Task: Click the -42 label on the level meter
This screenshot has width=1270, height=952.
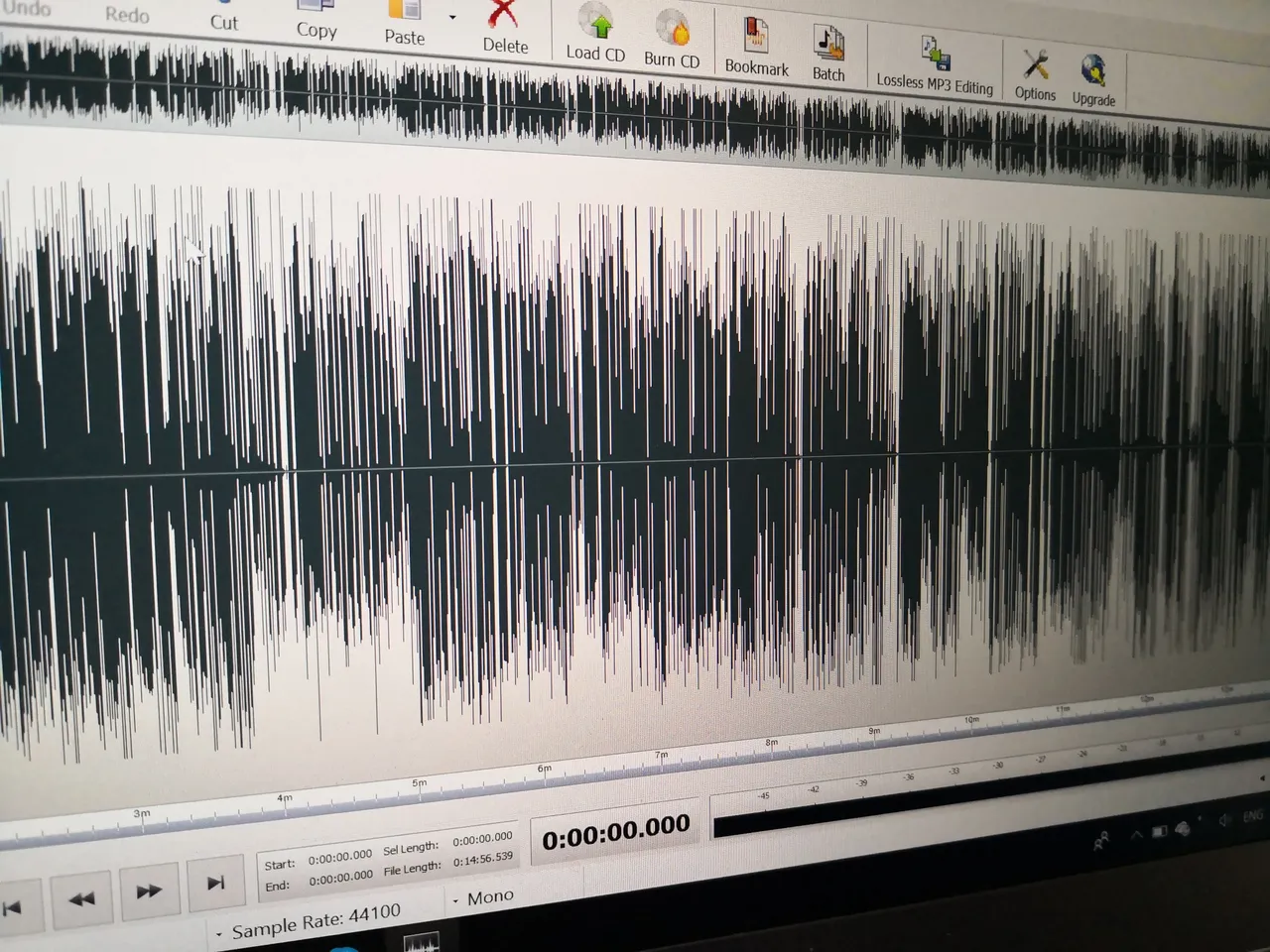Action: click(814, 789)
